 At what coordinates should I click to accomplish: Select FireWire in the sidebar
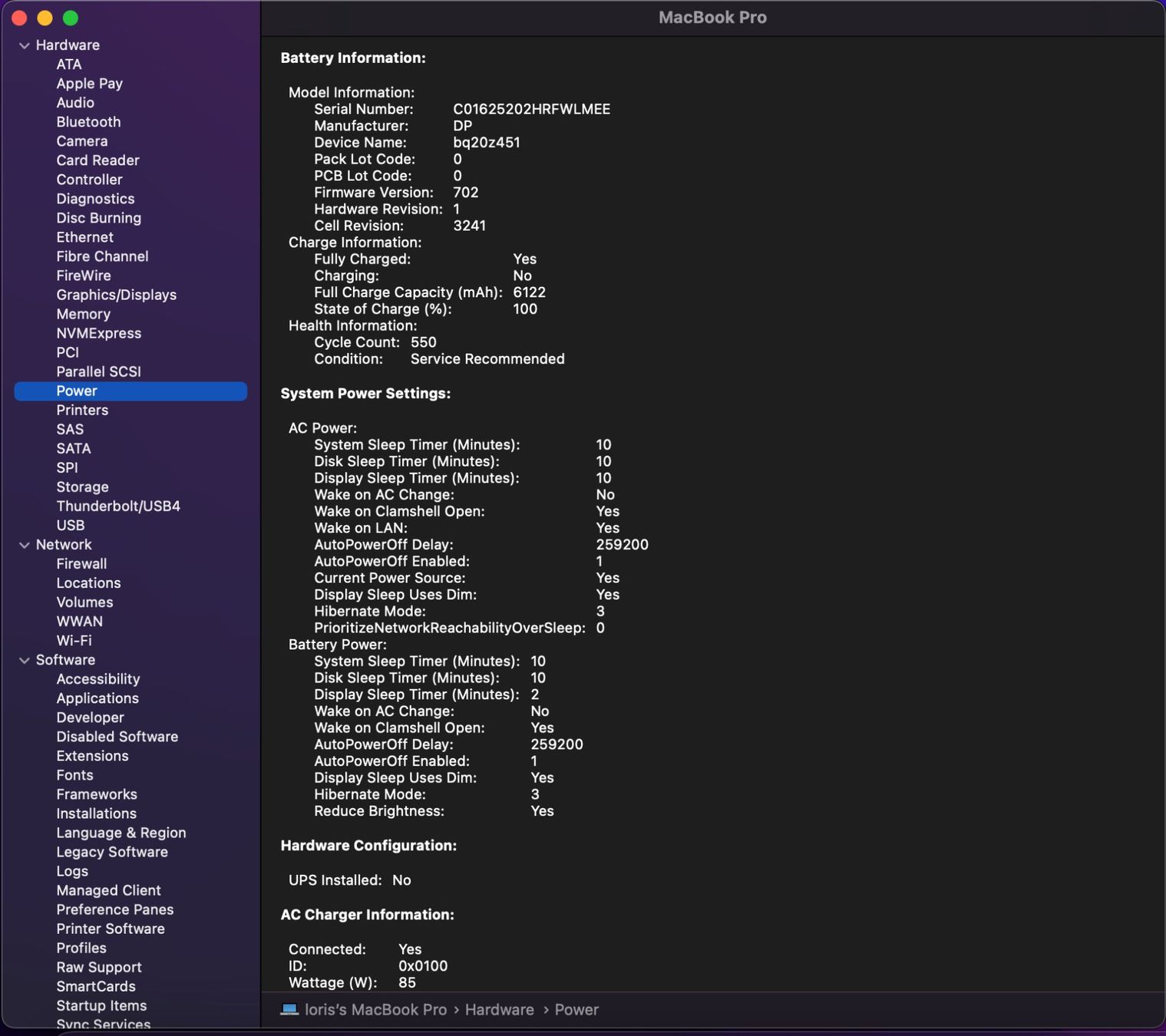pyautogui.click(x=84, y=275)
